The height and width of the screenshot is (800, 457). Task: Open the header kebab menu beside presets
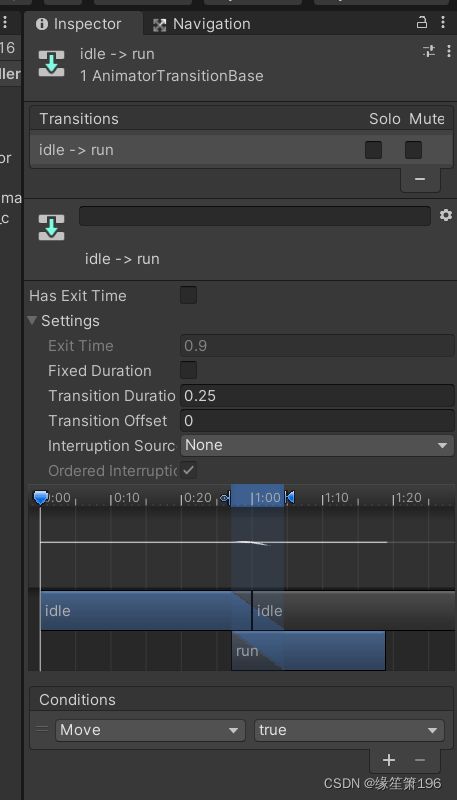[448, 51]
